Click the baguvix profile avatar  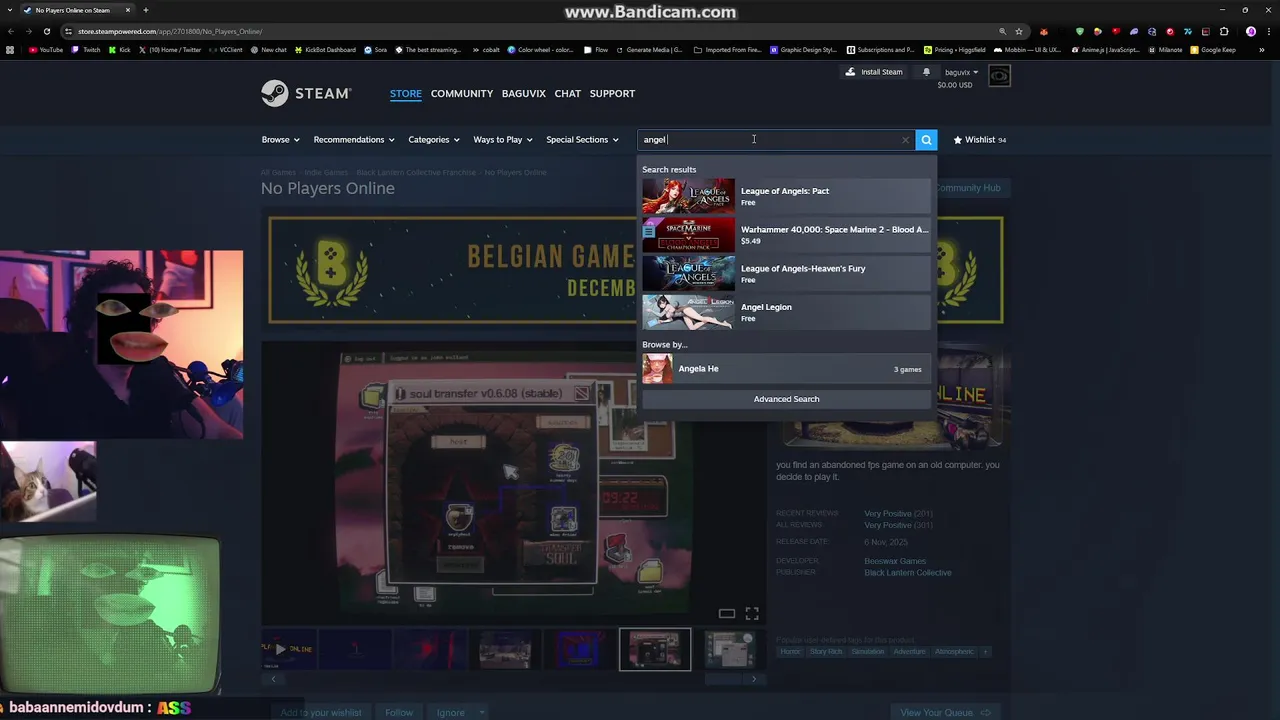click(x=999, y=76)
